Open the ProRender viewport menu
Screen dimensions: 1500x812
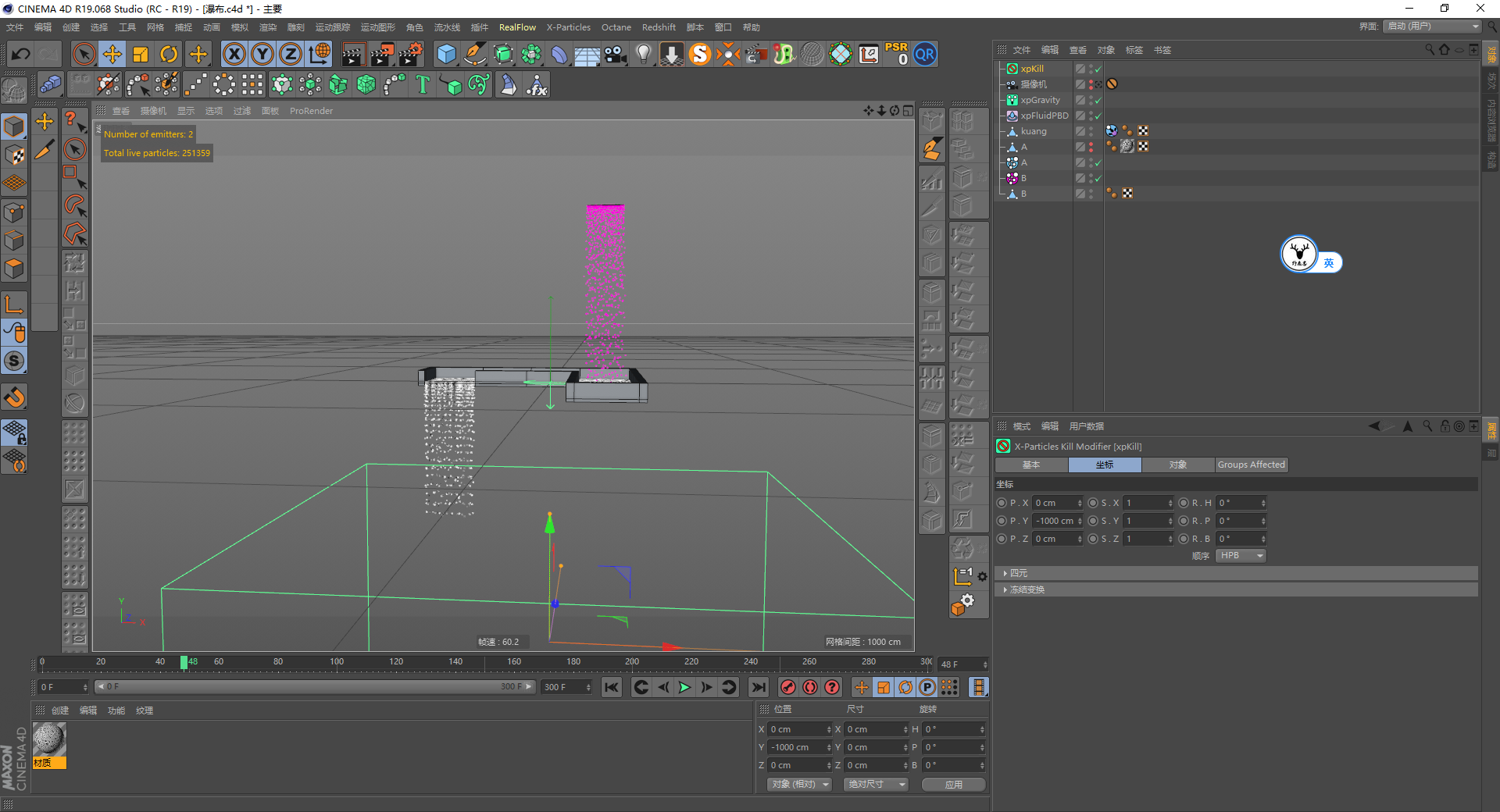coord(311,111)
